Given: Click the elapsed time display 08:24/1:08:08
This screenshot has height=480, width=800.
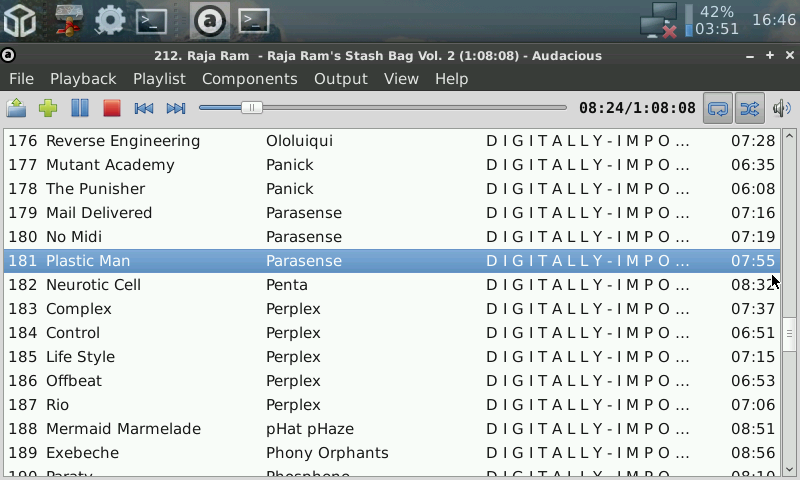Looking at the screenshot, I should coord(637,108).
